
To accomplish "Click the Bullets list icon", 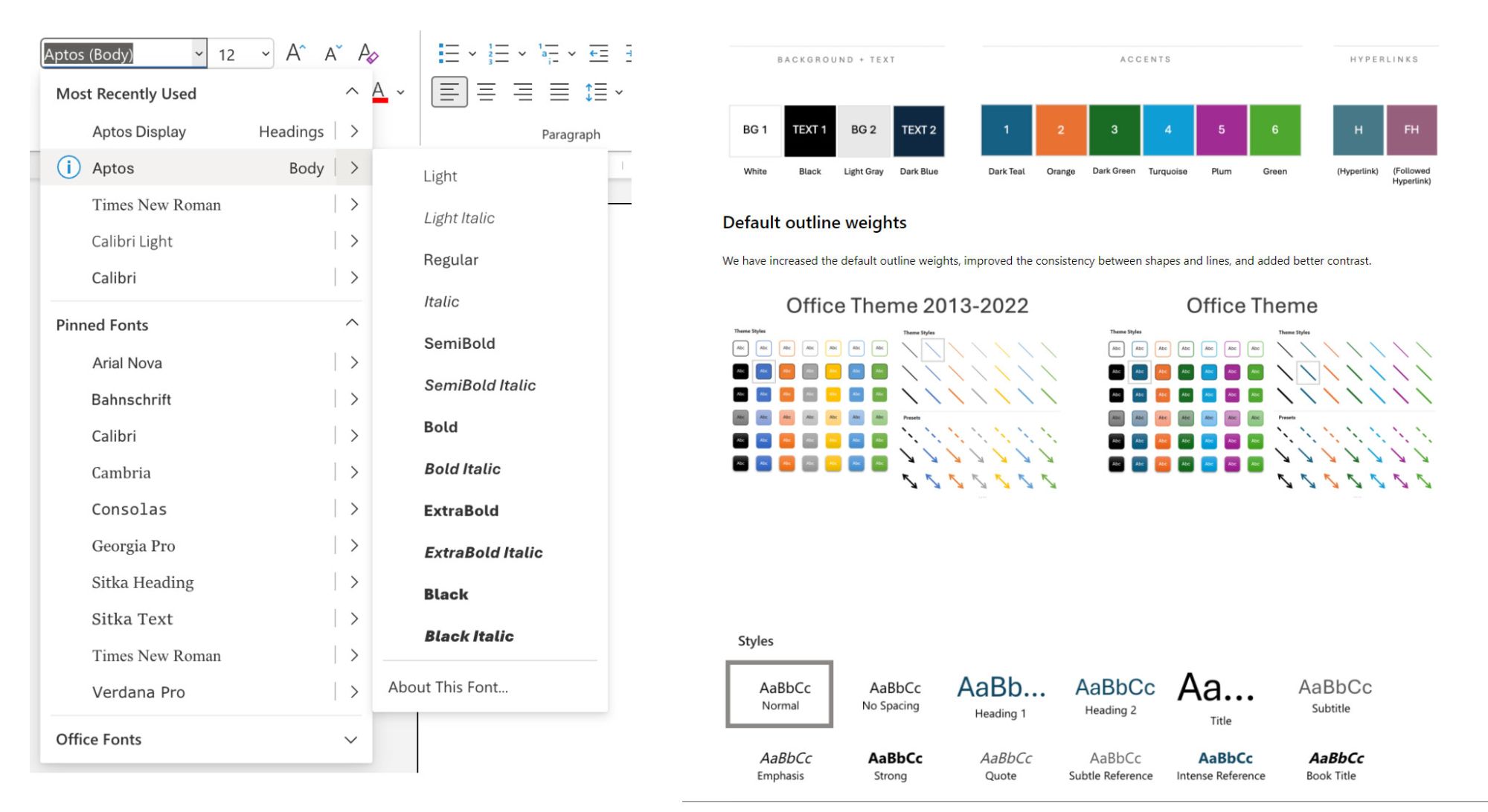I will coord(449,54).
